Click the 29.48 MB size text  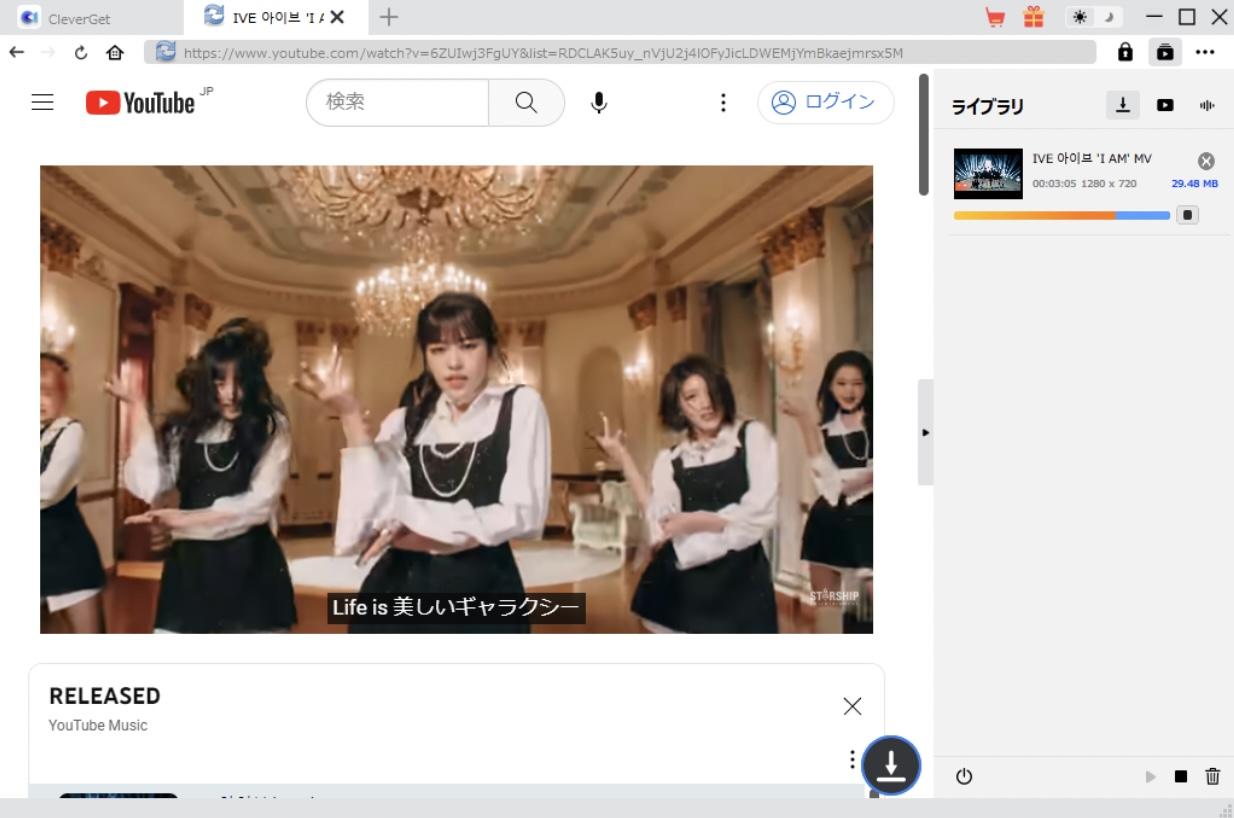tap(1195, 184)
